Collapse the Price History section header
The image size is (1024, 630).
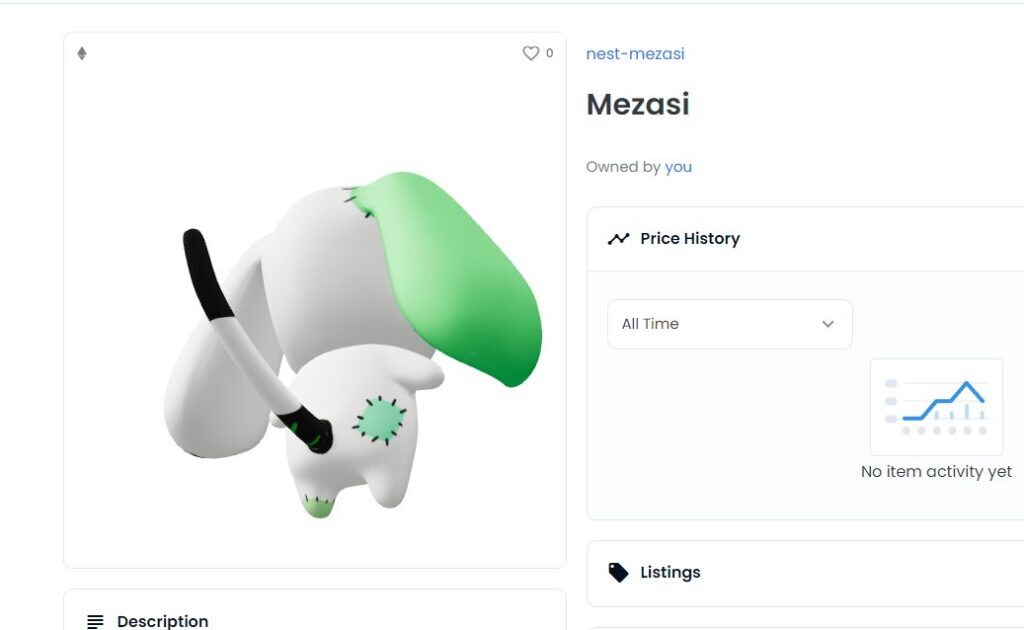(x=800, y=238)
